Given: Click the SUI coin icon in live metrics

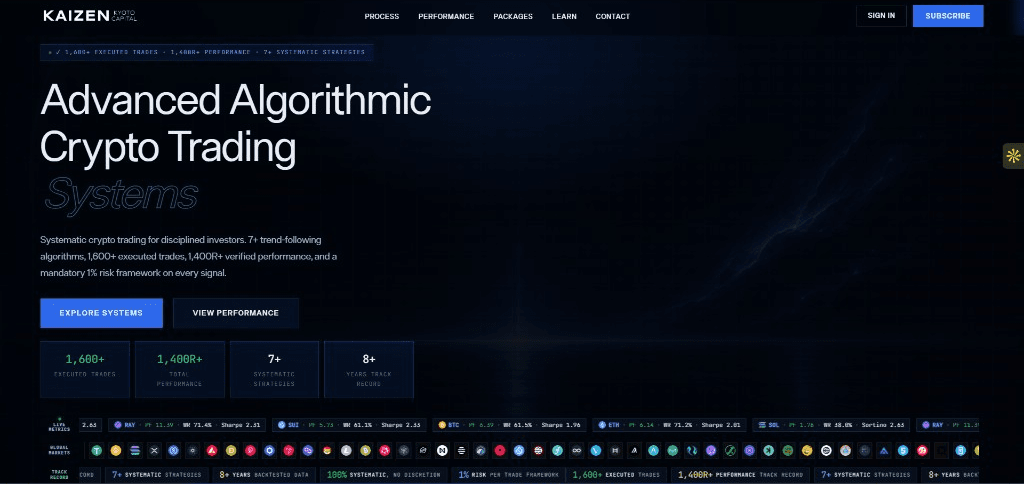Looking at the screenshot, I should pyautogui.click(x=281, y=425).
